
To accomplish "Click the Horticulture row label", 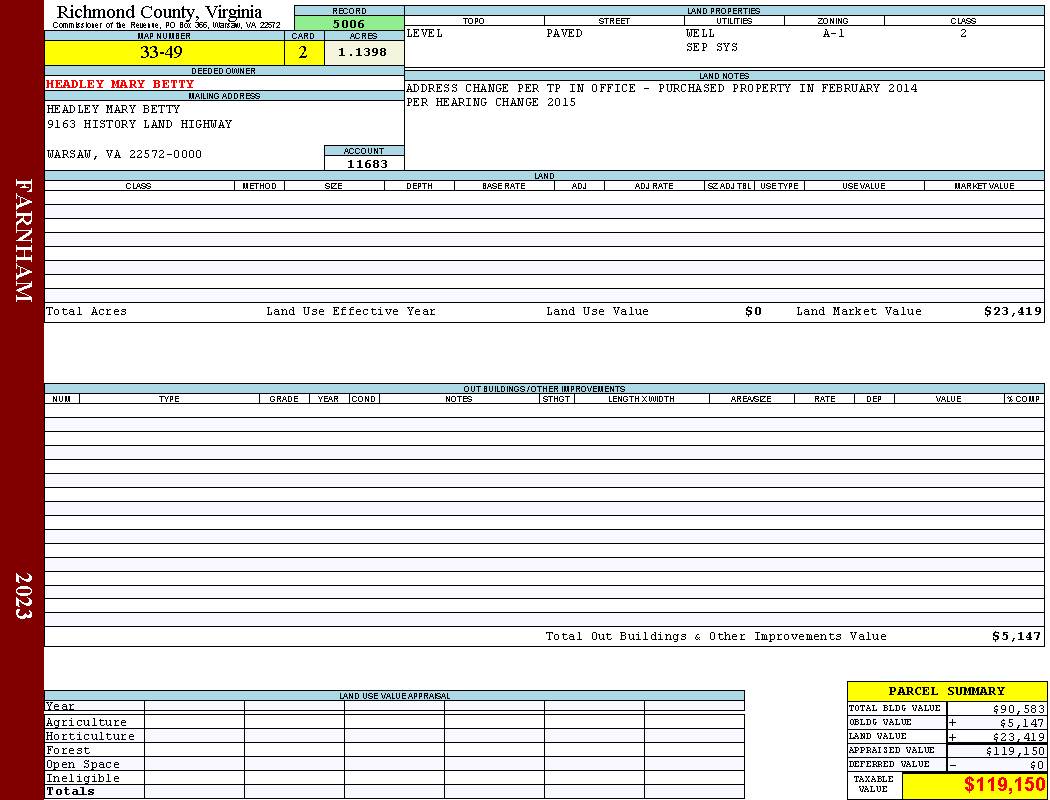I will (90, 736).
